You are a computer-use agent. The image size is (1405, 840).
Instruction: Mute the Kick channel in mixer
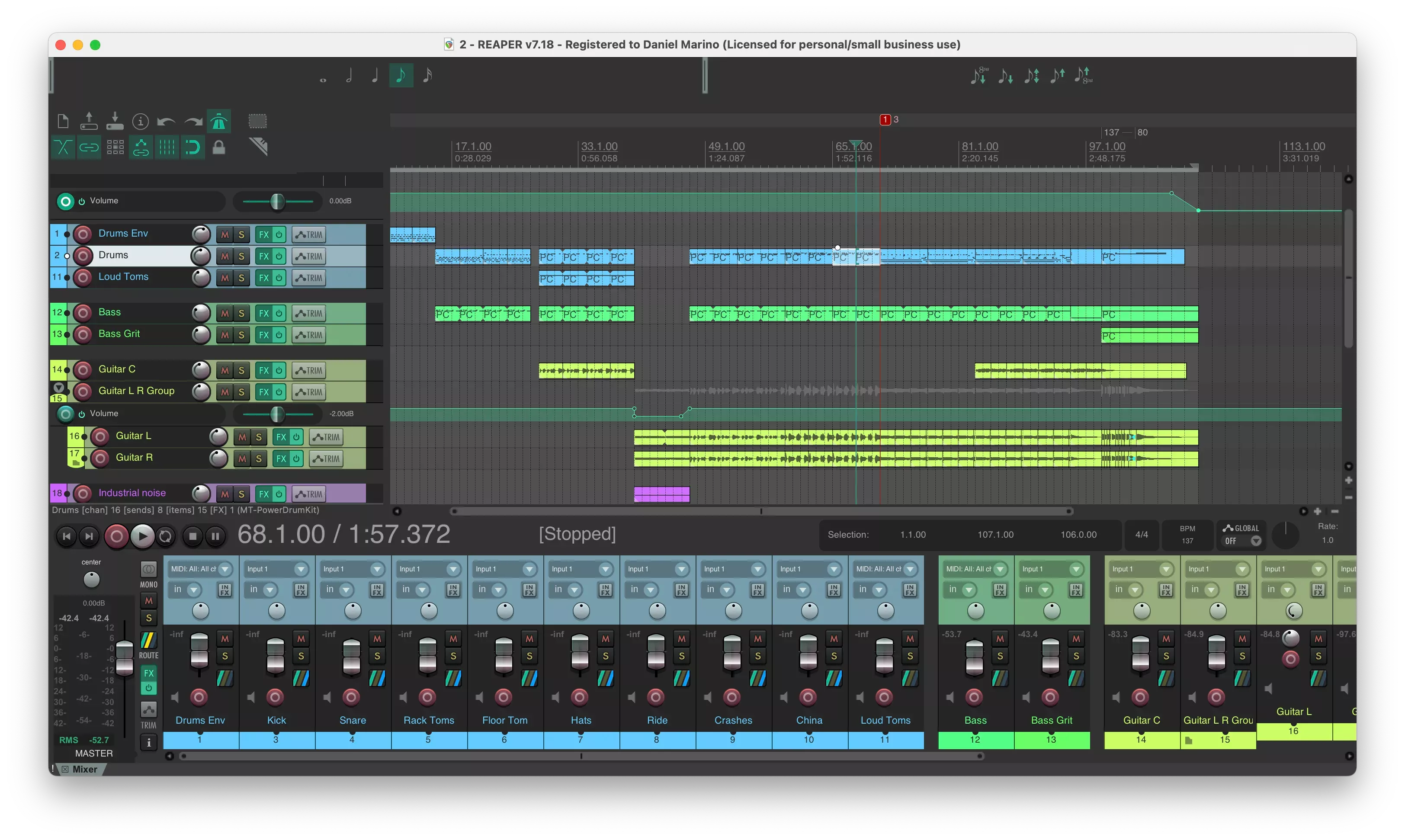pos(301,638)
